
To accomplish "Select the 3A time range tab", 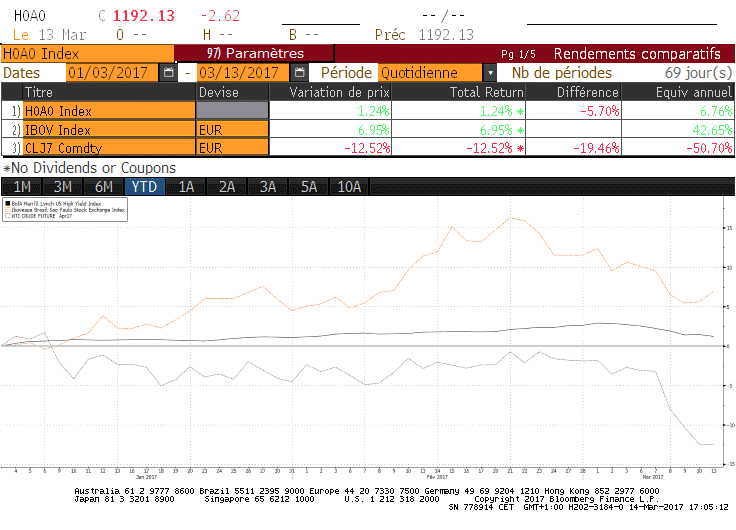I will tap(267, 187).
